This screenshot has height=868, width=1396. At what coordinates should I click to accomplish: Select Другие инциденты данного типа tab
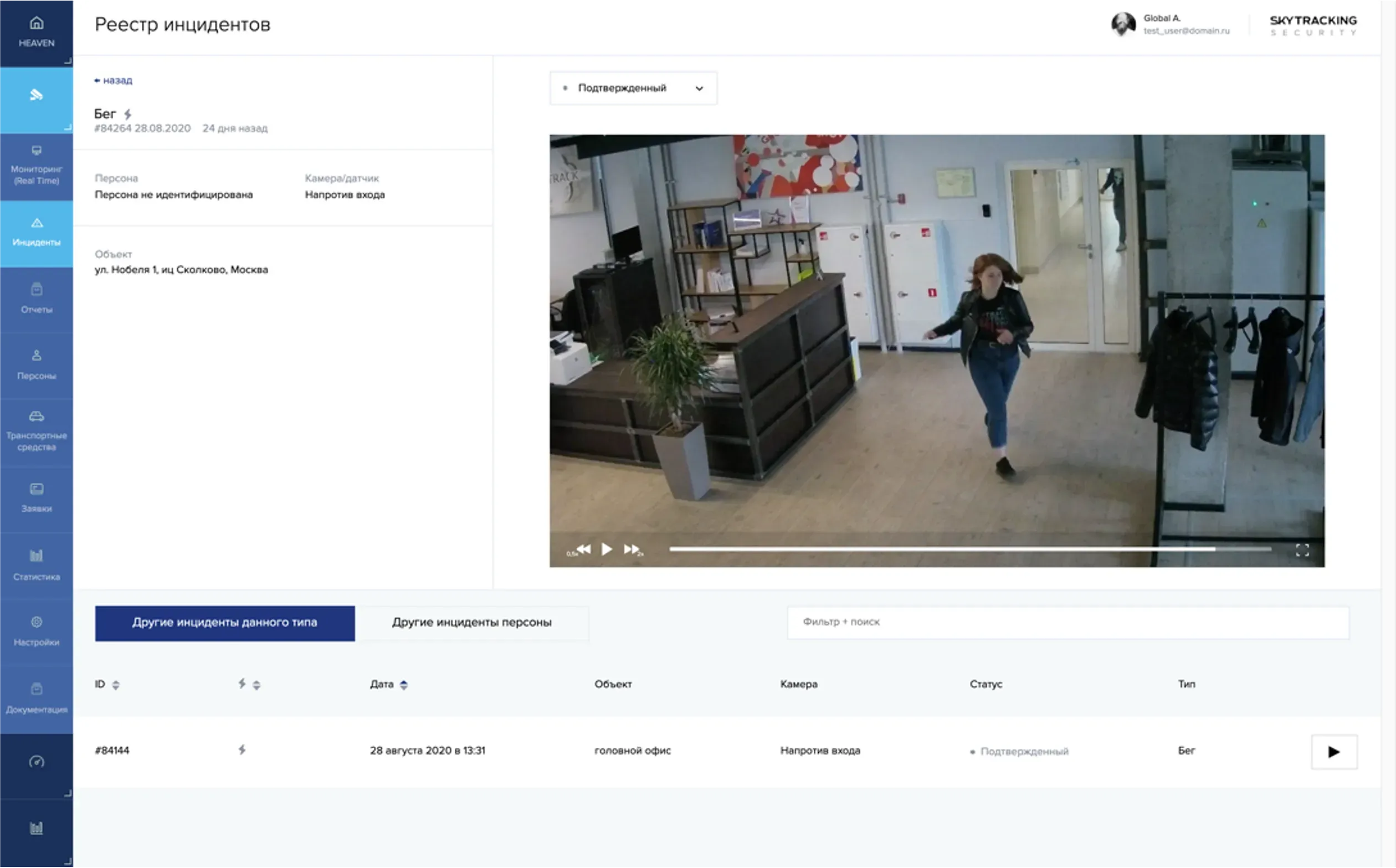[225, 623]
